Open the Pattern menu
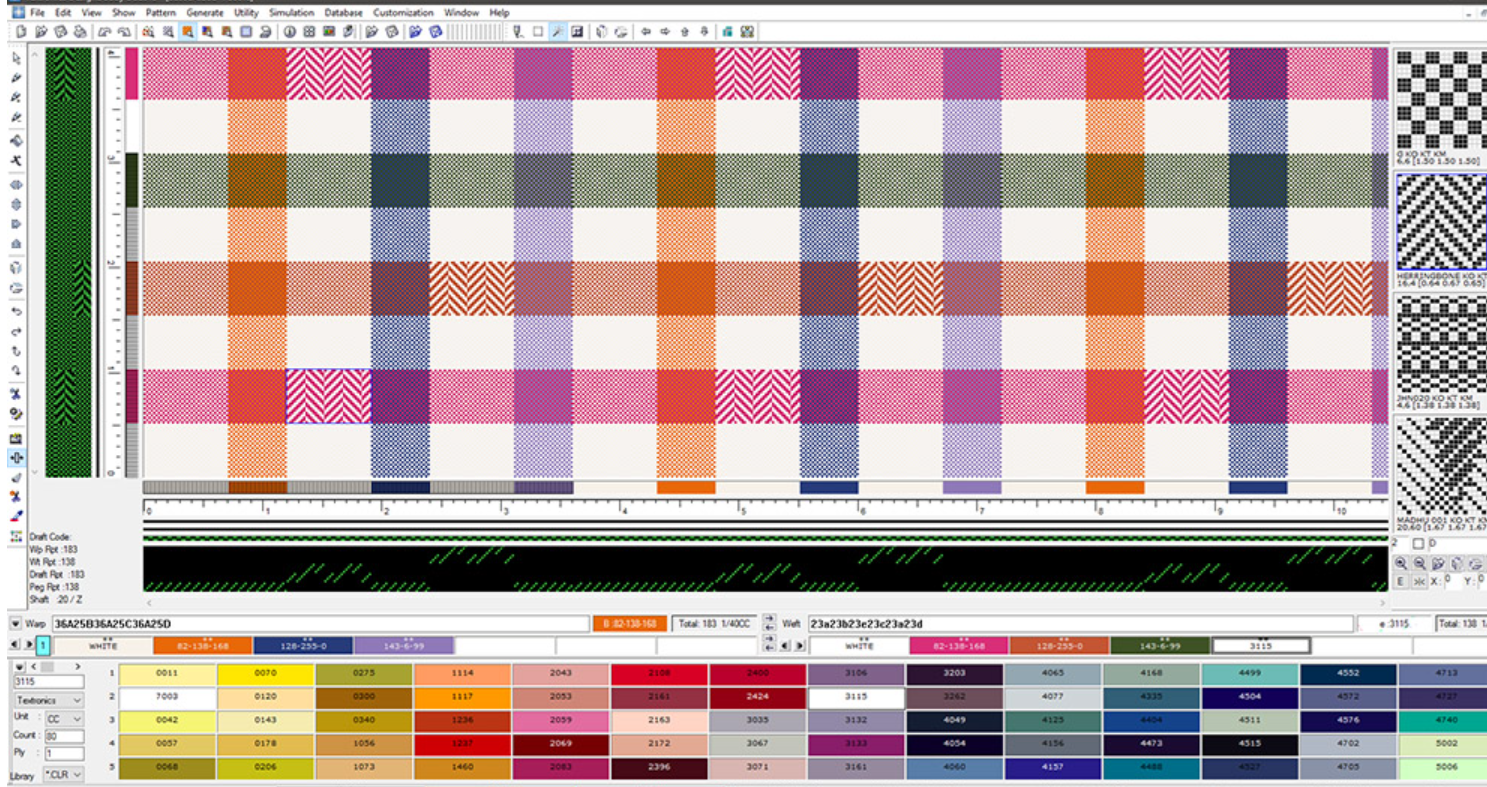 pos(160,13)
